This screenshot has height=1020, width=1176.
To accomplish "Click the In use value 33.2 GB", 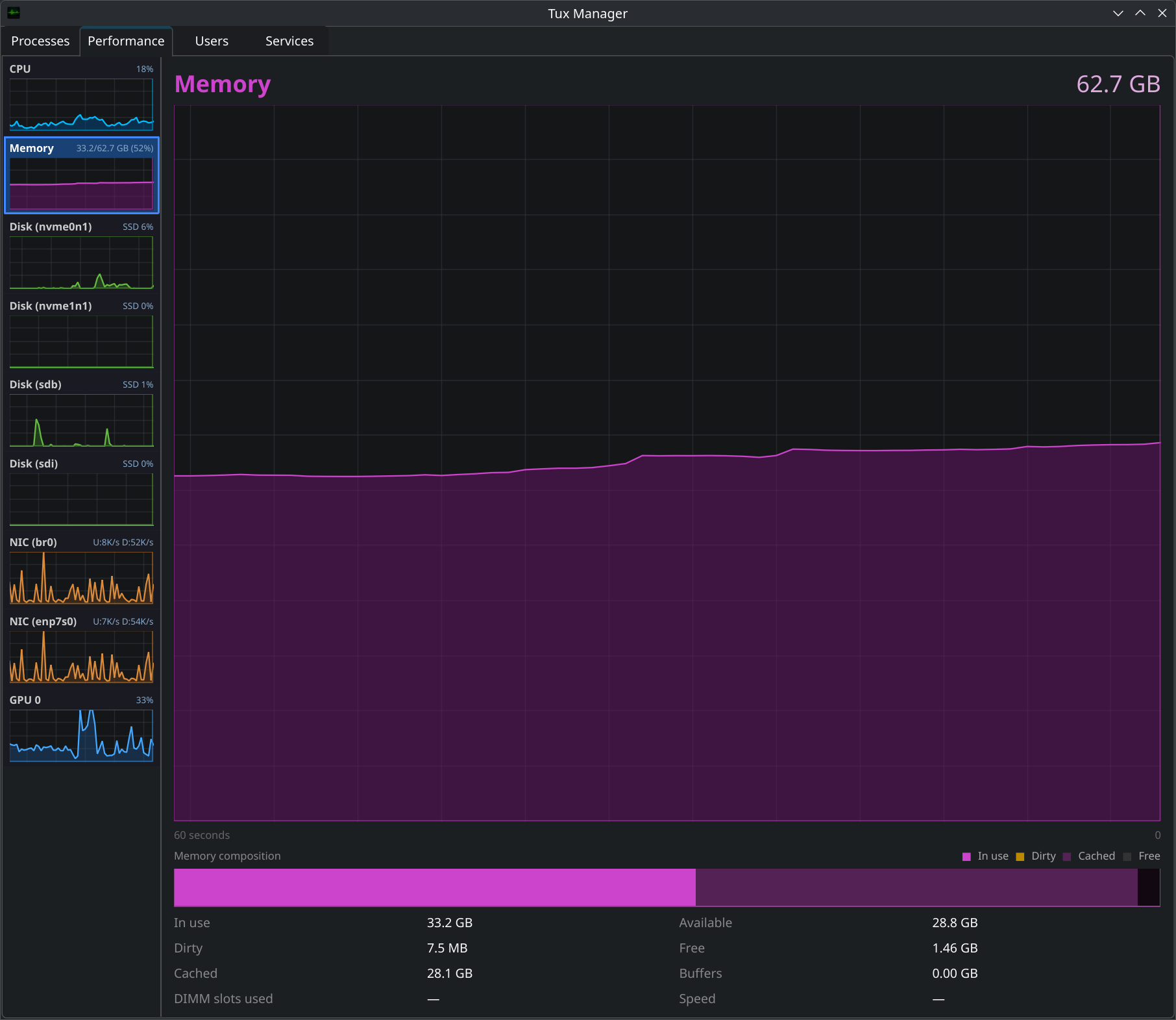I will point(450,923).
